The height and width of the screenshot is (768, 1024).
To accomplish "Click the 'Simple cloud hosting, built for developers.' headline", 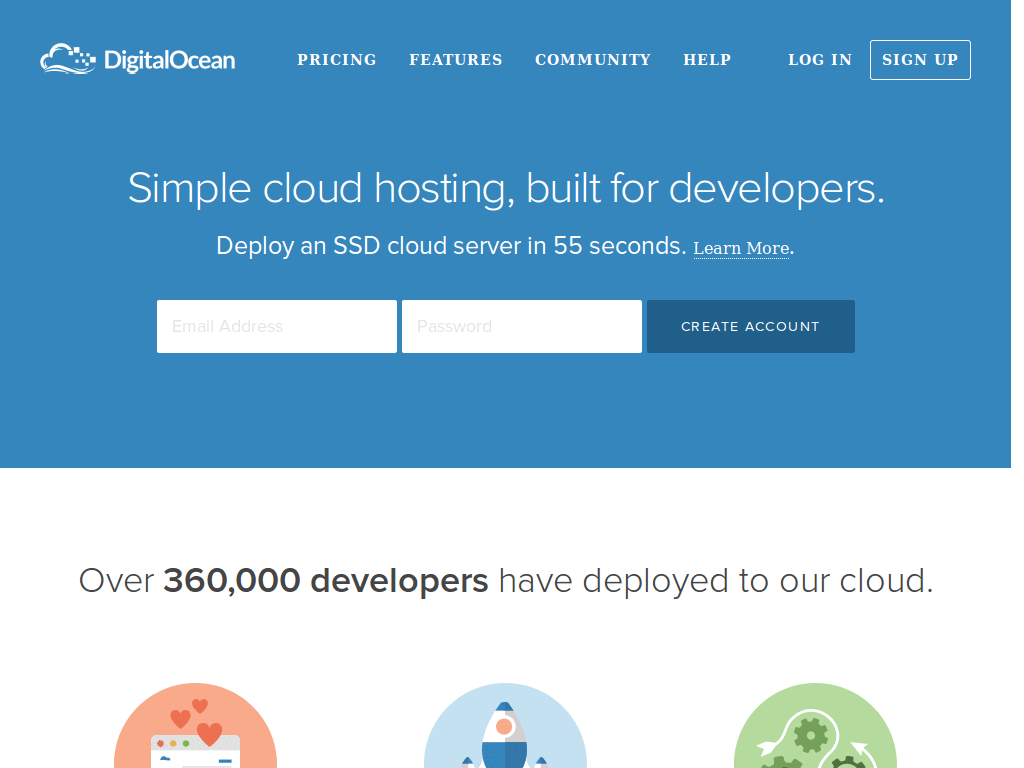I will pyautogui.click(x=506, y=189).
